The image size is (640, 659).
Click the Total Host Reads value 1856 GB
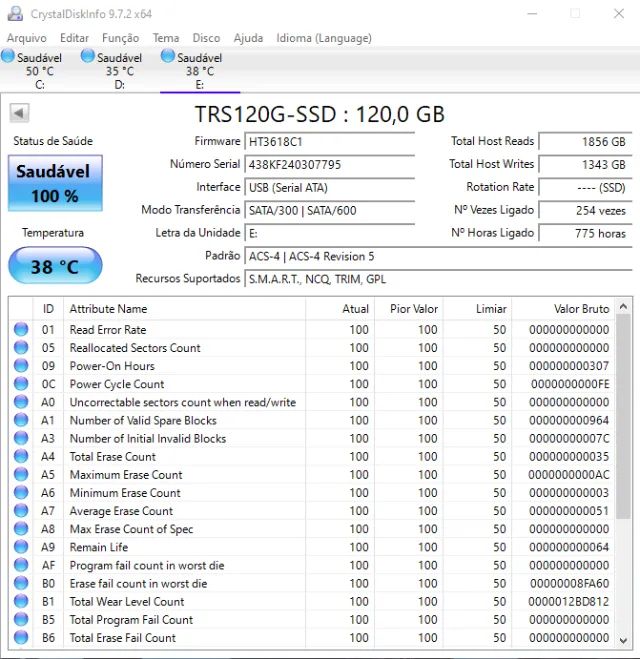tap(585, 142)
